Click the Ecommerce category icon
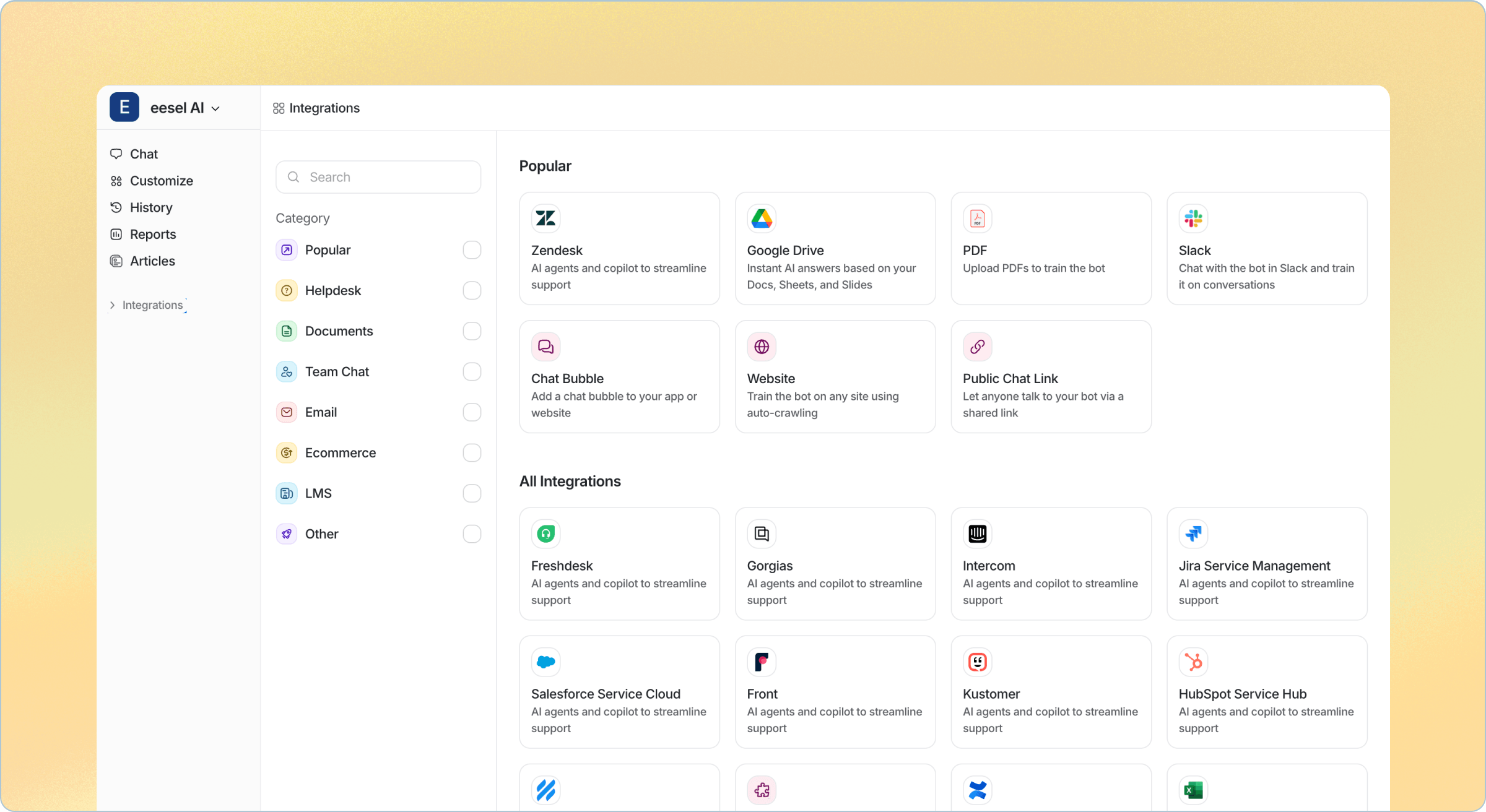 pos(287,452)
